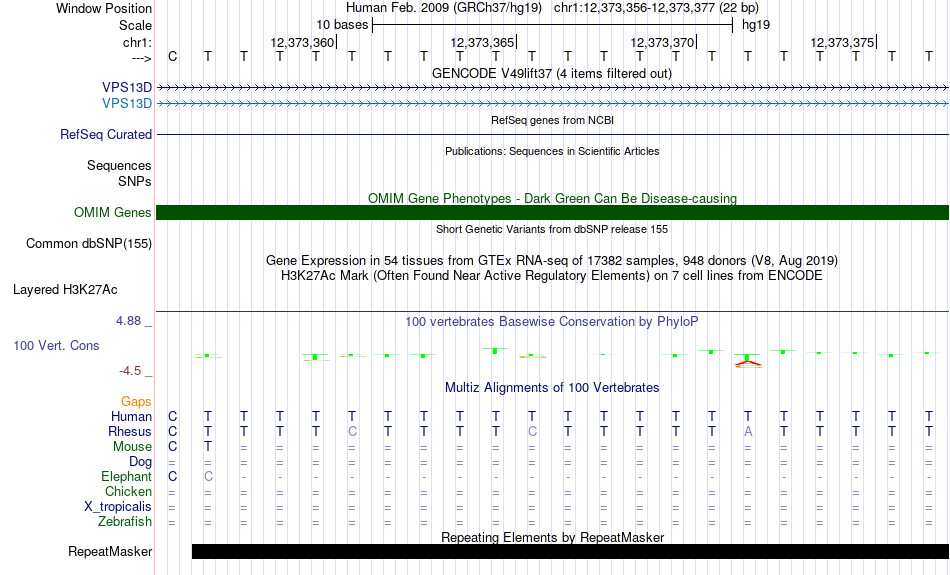950x575 pixels.
Task: Click the 12,373,375 position marker
Action: point(843,42)
